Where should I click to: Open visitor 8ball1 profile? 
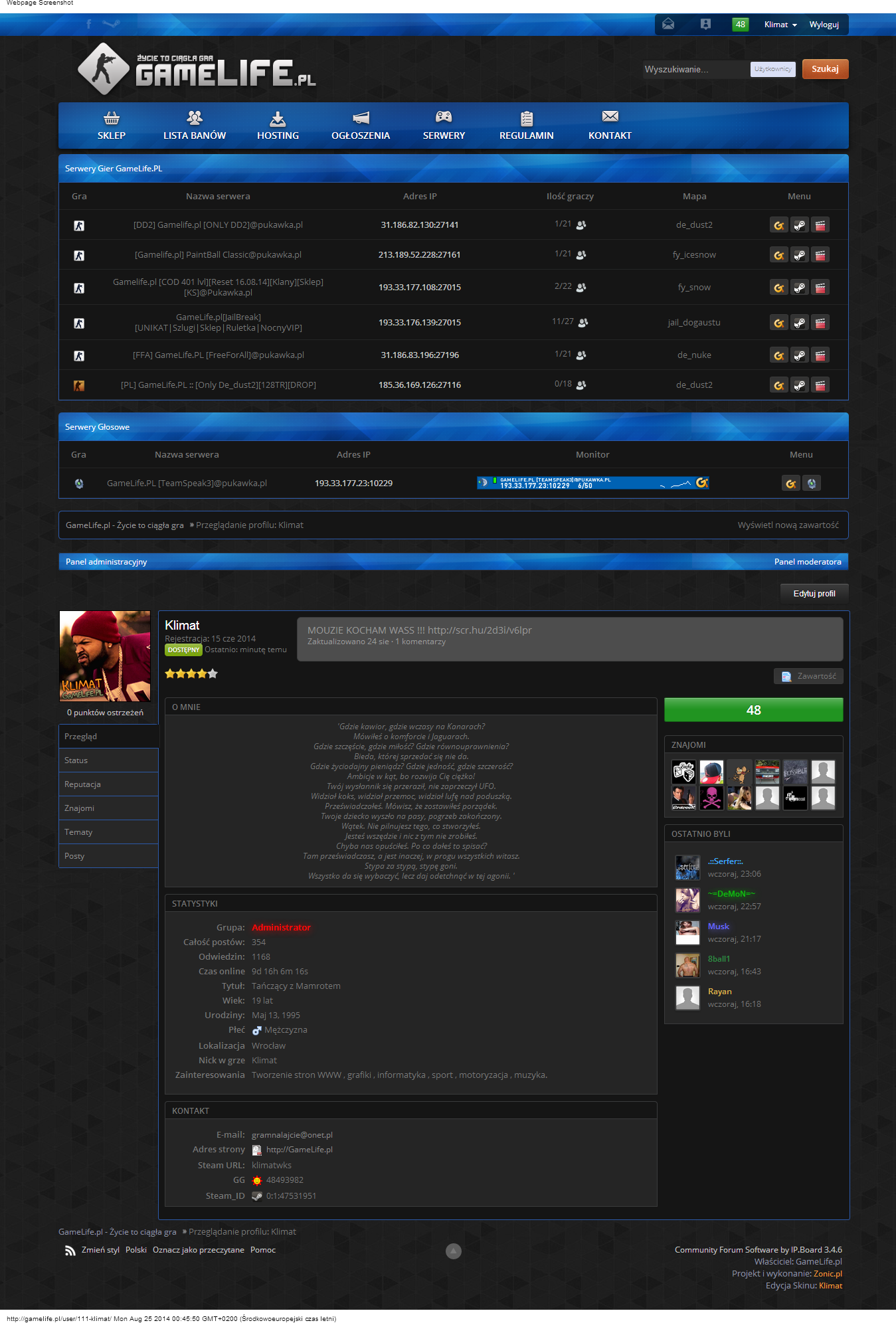pos(719,959)
